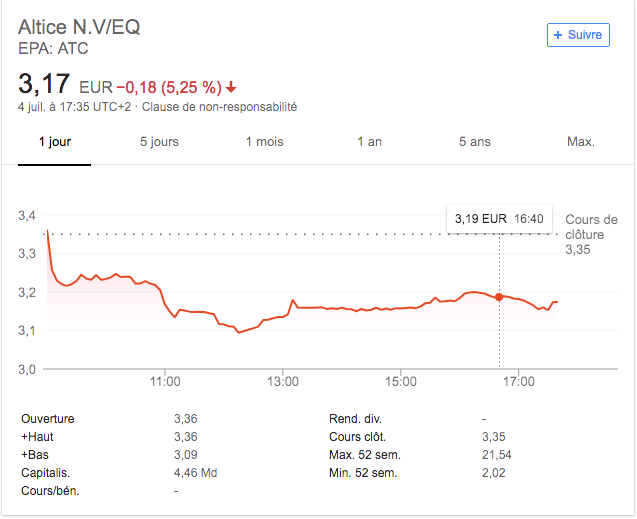The image size is (637, 519).
Task: Show the 1 an chart range
Action: pos(369,142)
